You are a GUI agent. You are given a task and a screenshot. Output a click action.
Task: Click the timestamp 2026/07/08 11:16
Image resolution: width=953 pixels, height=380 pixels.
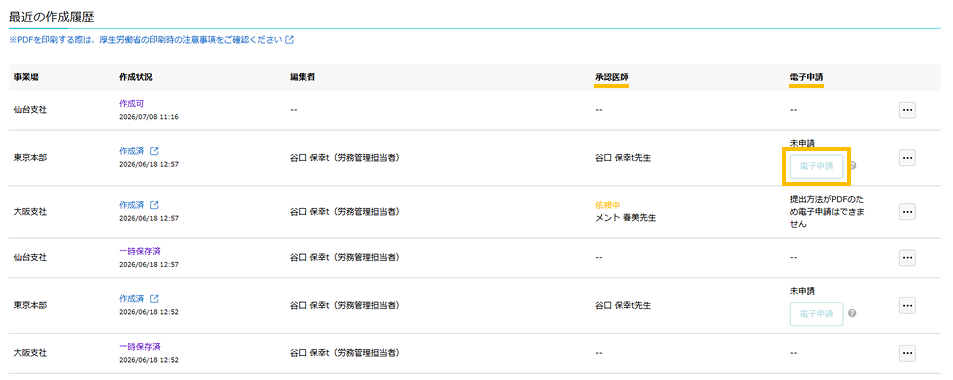coord(149,116)
